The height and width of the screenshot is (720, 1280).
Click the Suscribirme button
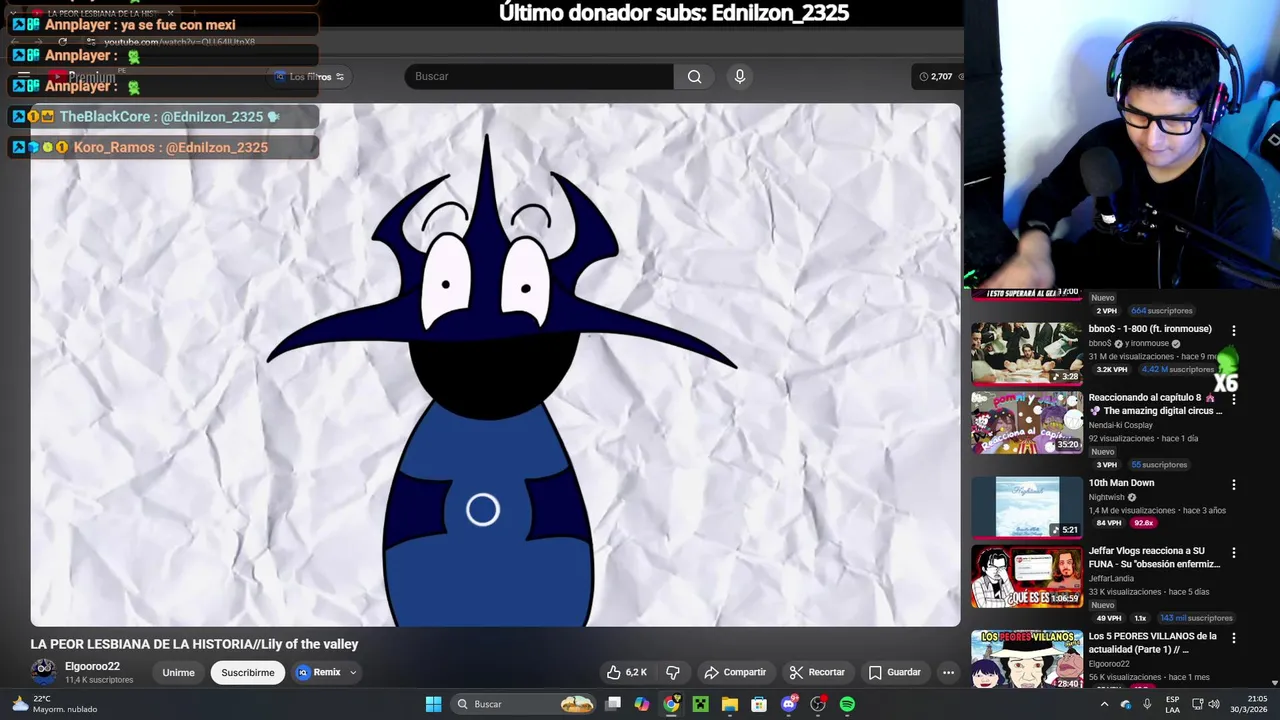[248, 672]
